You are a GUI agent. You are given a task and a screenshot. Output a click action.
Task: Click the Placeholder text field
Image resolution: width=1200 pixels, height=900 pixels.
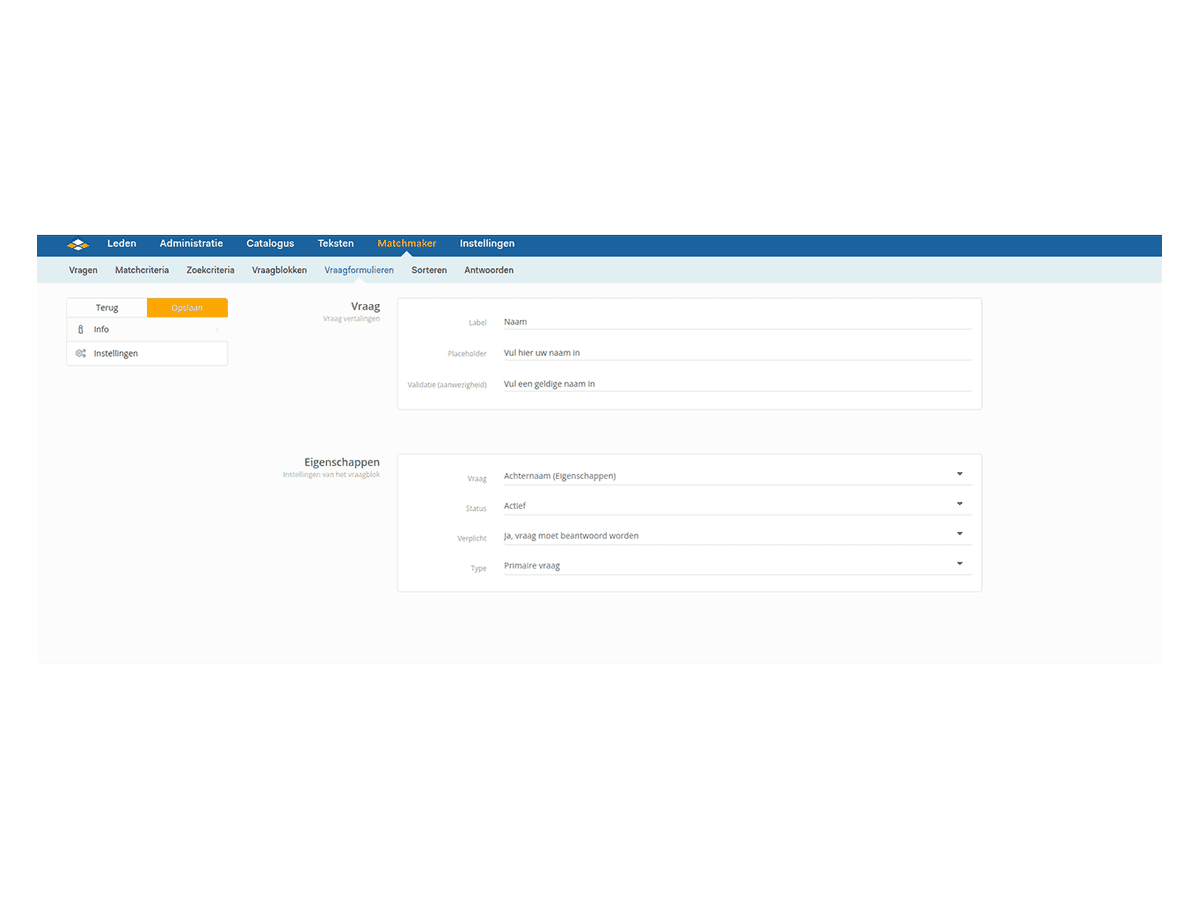tap(736, 353)
